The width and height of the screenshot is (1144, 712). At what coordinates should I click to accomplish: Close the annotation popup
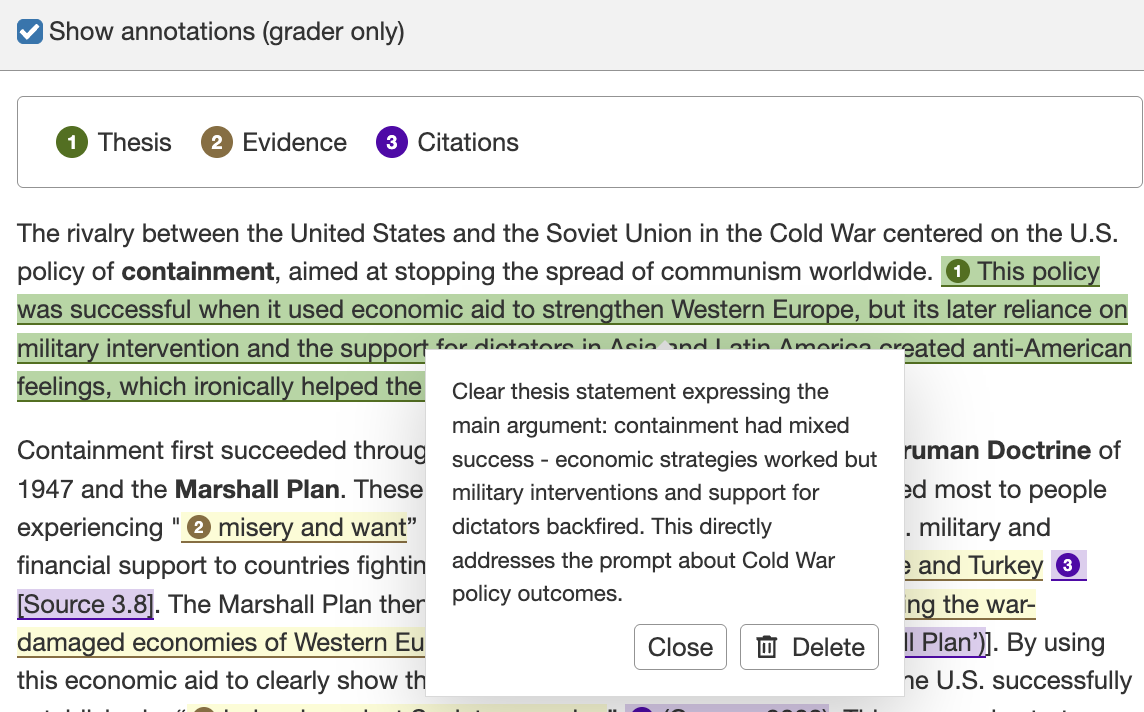680,647
